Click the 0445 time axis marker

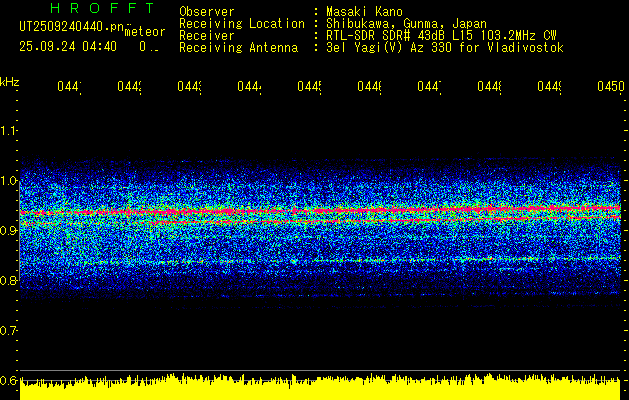tap(309, 86)
